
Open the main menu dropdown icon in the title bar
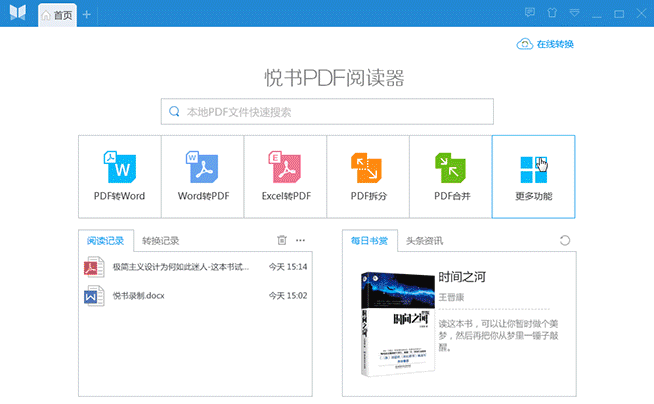(575, 13)
